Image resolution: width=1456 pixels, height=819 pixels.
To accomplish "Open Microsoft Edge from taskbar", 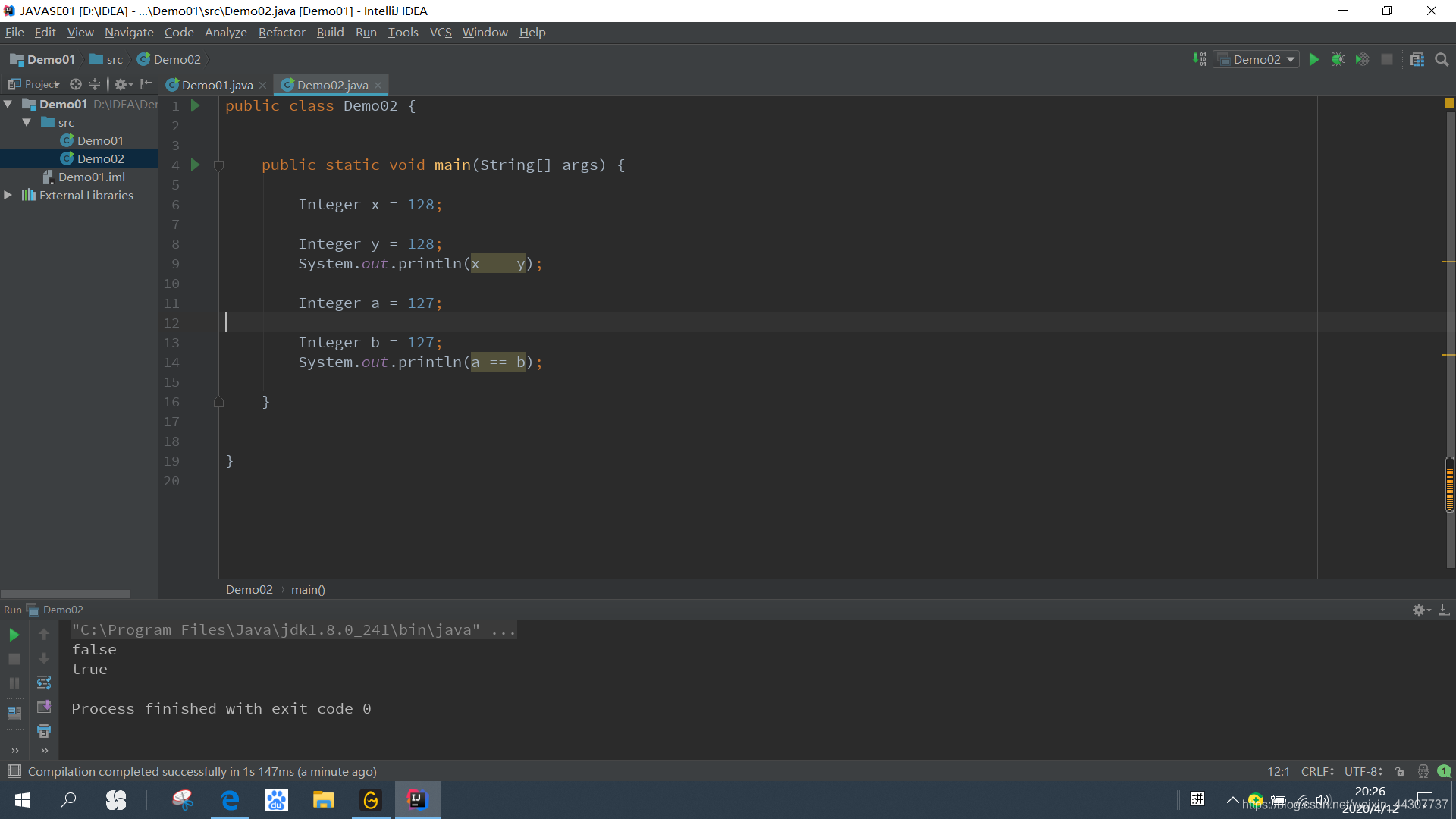I will pos(230,800).
